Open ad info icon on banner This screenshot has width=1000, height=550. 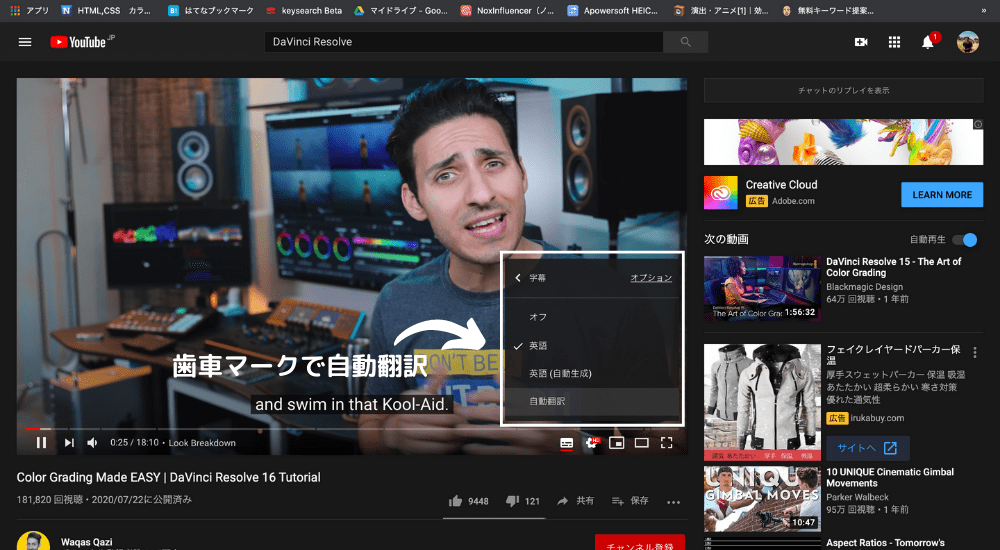[x=978, y=124]
